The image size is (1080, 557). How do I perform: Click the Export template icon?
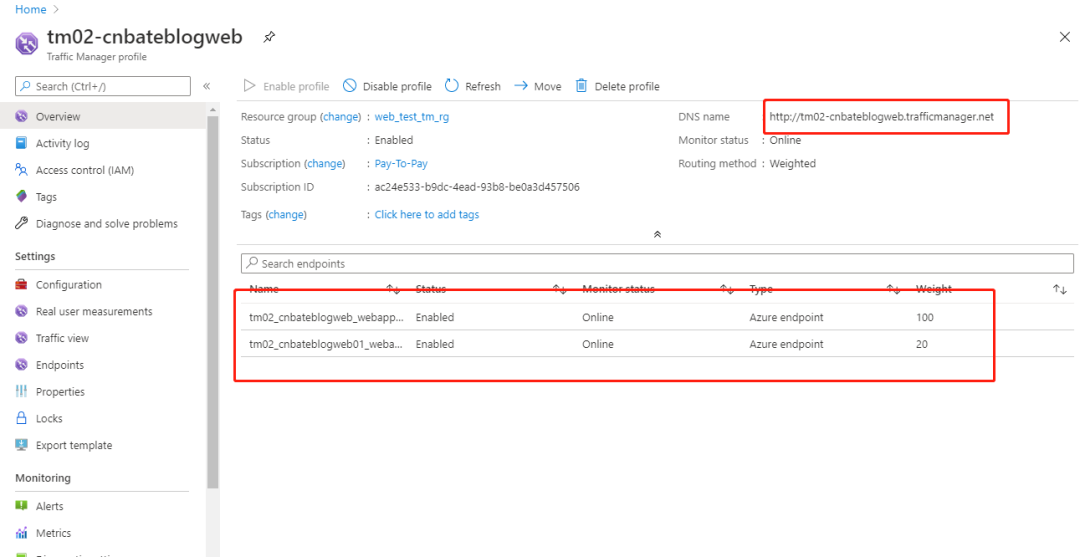21,445
